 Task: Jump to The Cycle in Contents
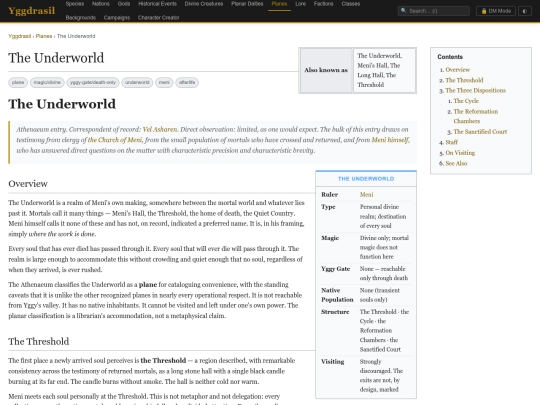[466, 101]
